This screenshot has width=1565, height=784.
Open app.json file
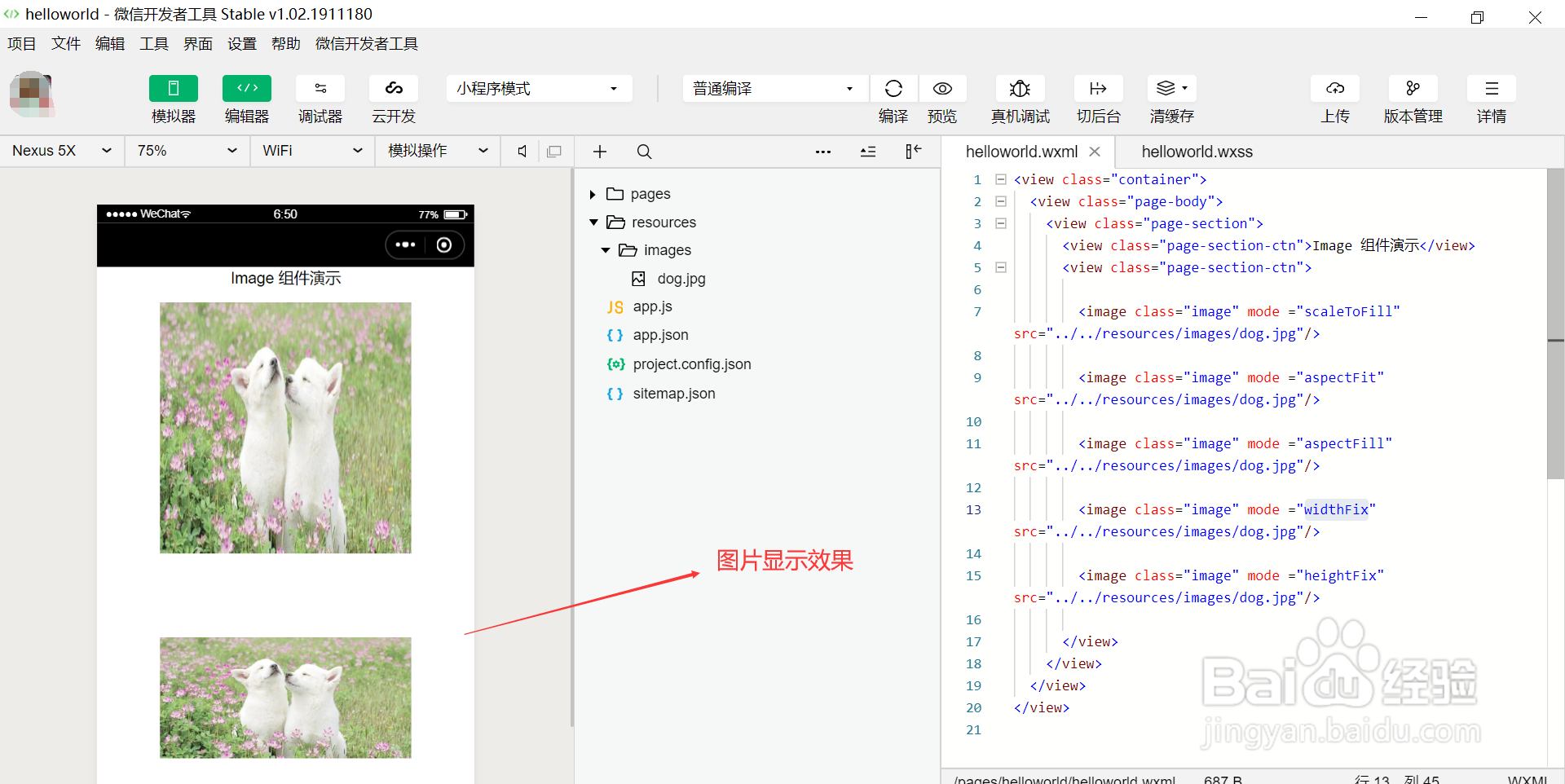[660, 335]
